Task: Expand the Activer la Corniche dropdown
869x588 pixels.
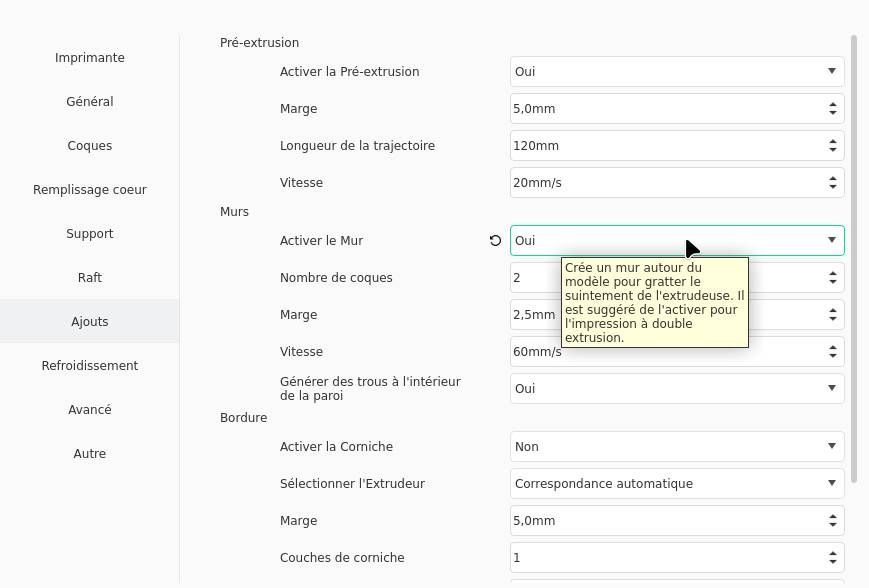Action: (x=677, y=447)
